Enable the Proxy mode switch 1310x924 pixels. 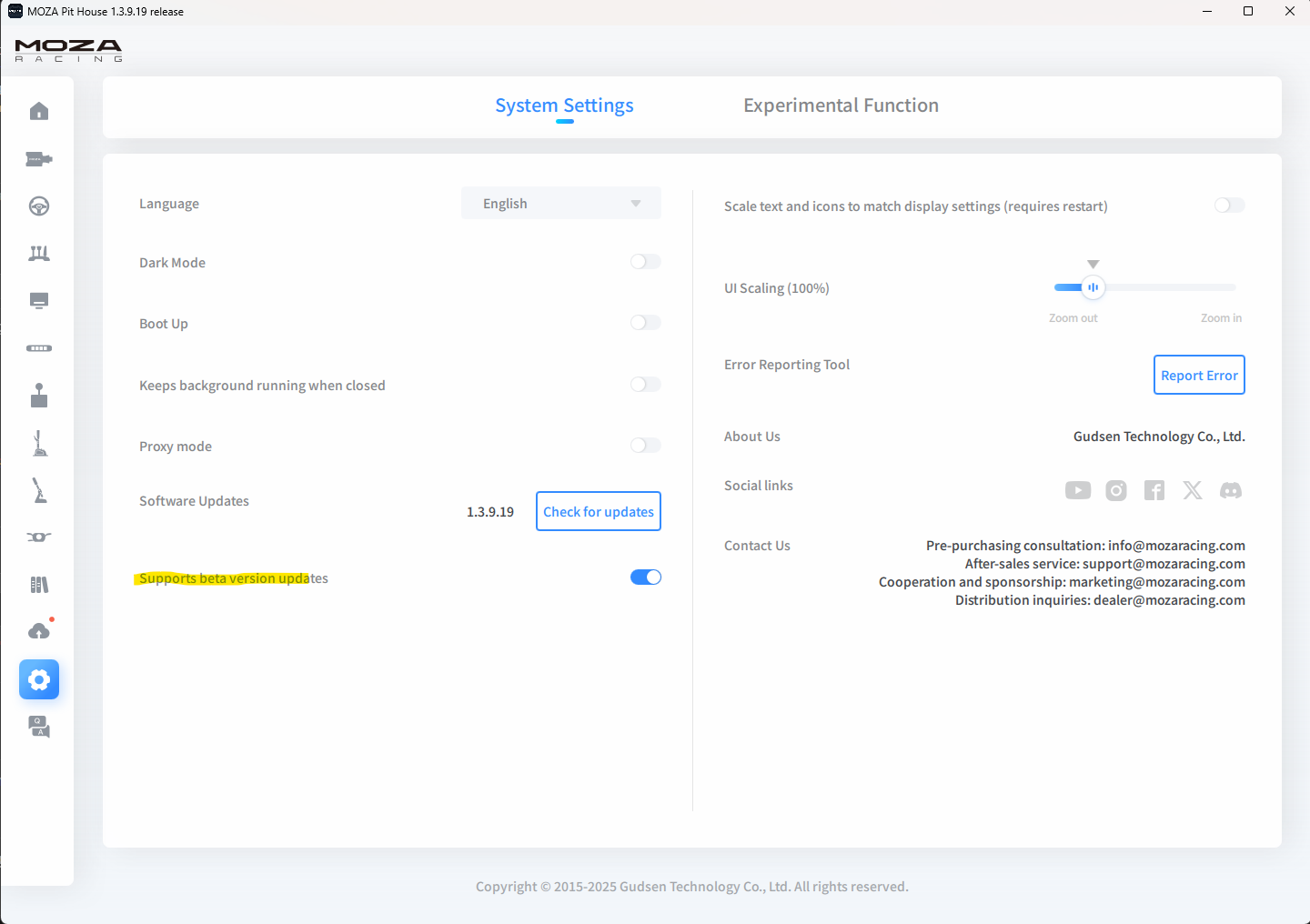(646, 446)
